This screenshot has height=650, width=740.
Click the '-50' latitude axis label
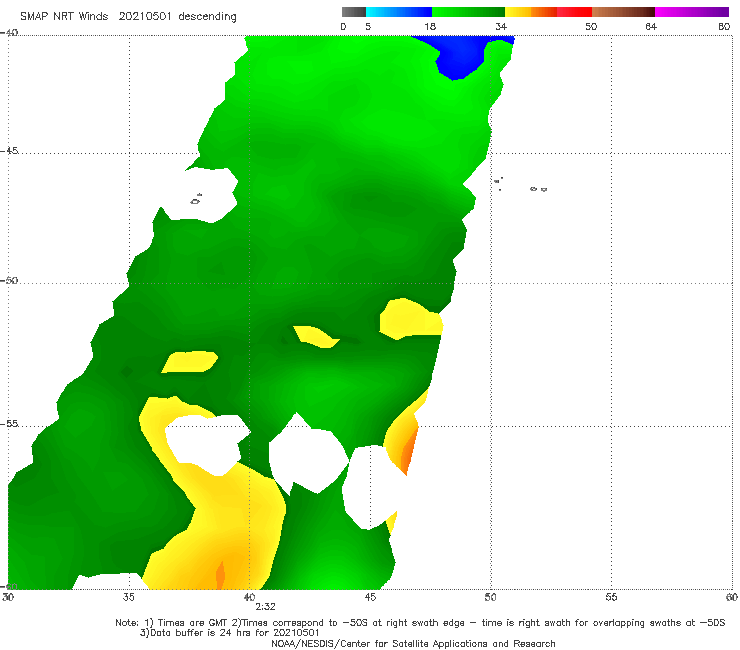coord(9,281)
